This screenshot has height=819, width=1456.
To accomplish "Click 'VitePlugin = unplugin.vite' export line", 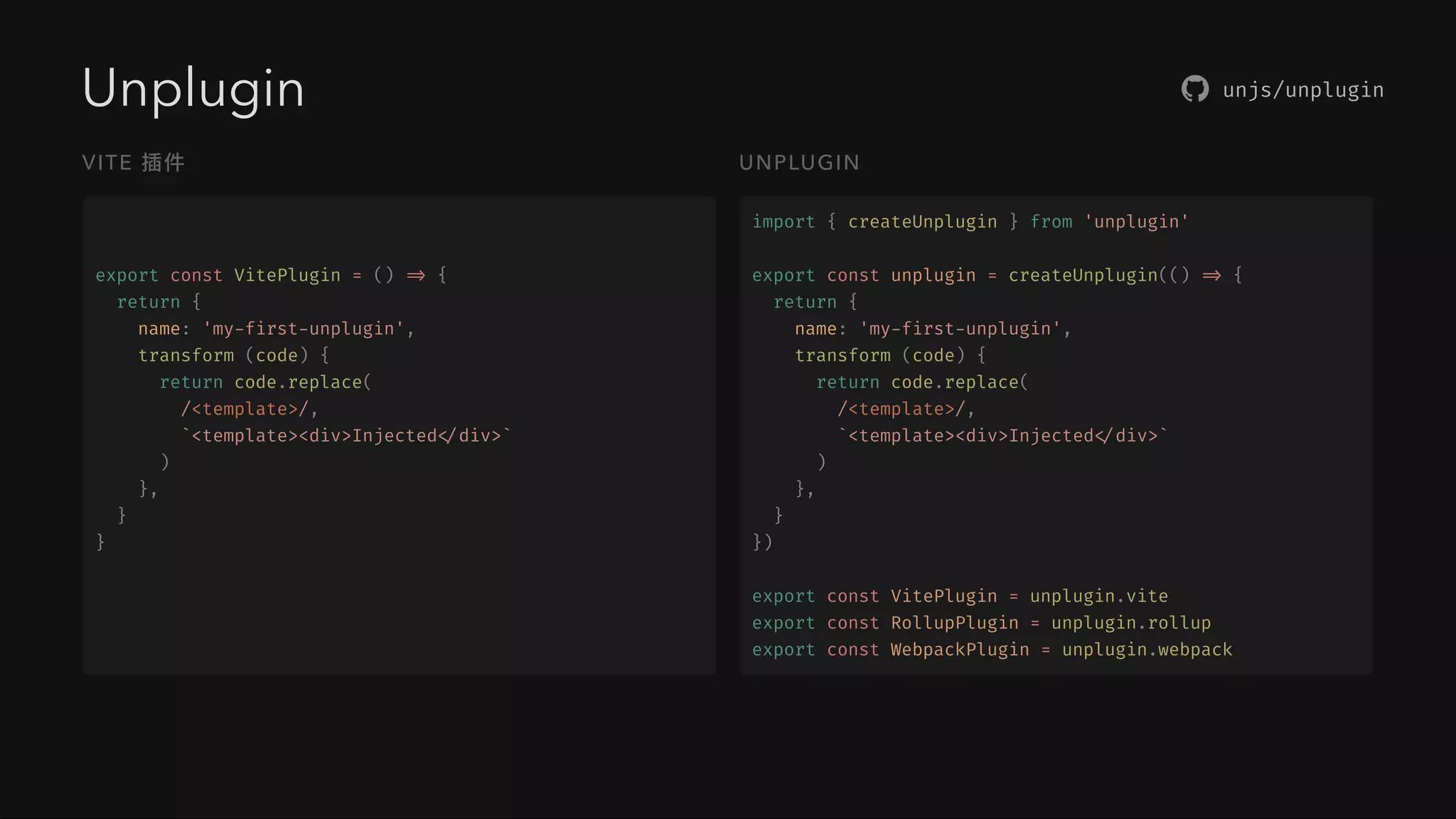I will coord(960,596).
